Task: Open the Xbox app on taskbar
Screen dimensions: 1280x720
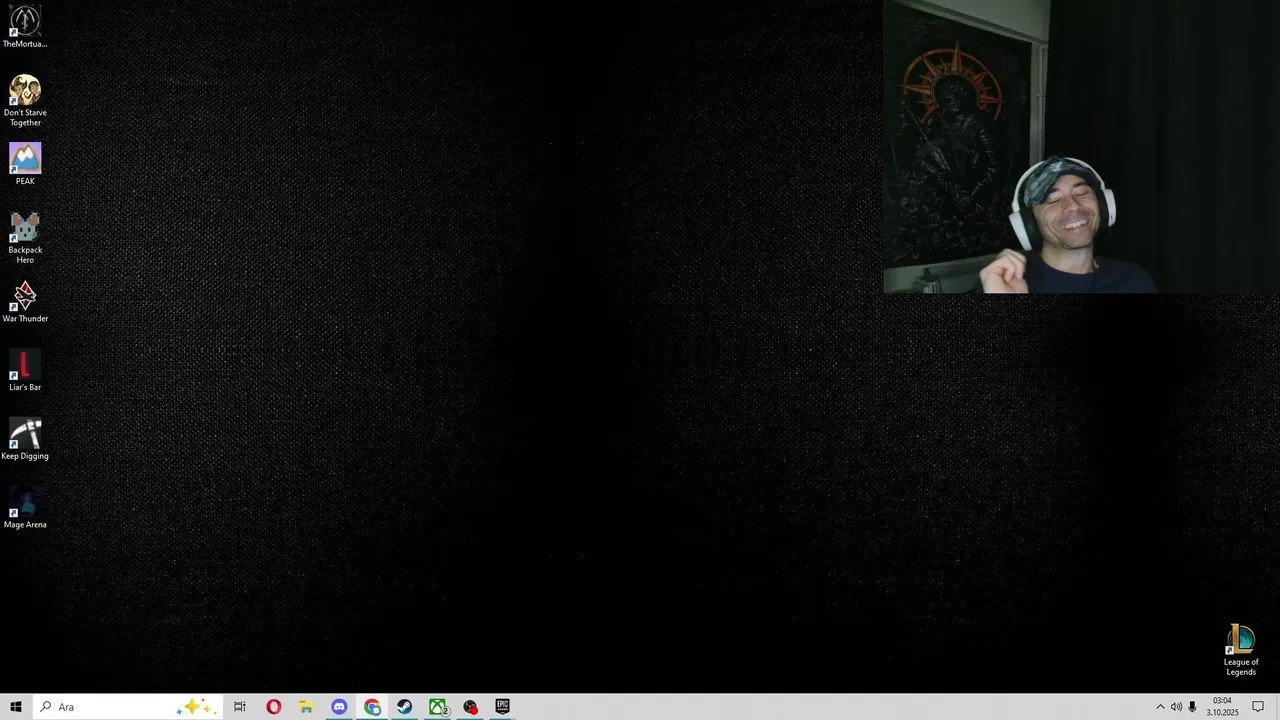Action: pyautogui.click(x=438, y=707)
